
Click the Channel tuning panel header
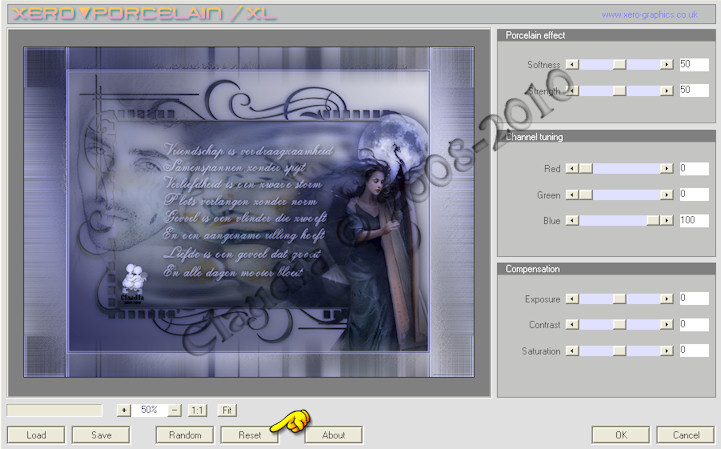pos(606,136)
